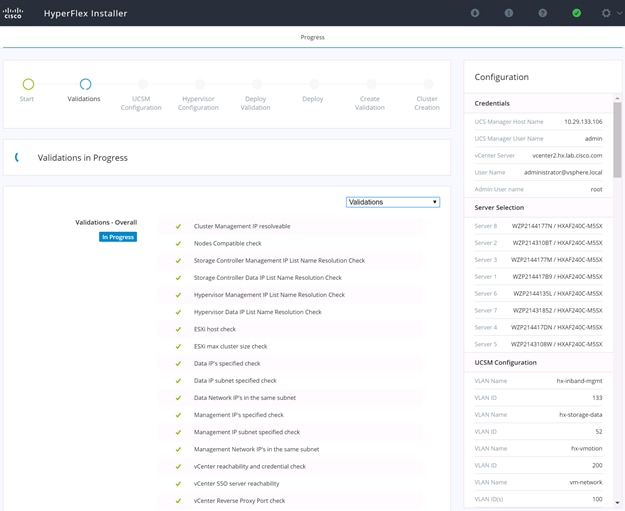This screenshot has height=511, width=625.
Task: Select 'Management Network IP's in the same subnet'
Action: click(x=256, y=449)
